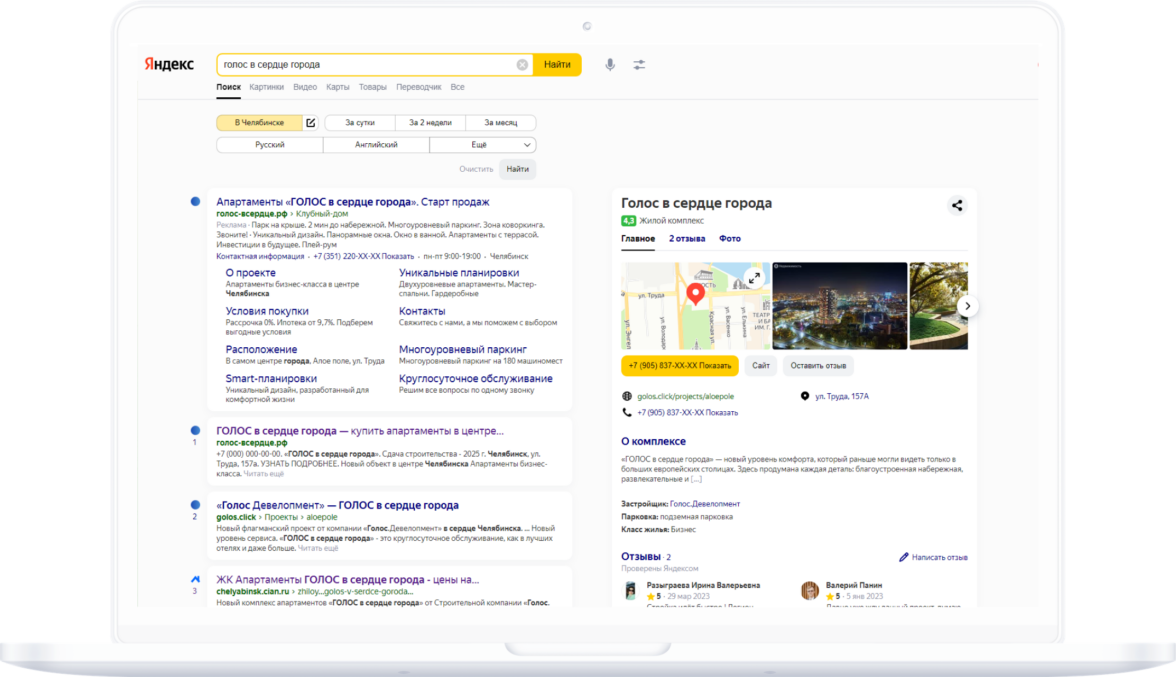Clear the search query with the X icon
Screen dimensions: 1176x677
(522, 65)
